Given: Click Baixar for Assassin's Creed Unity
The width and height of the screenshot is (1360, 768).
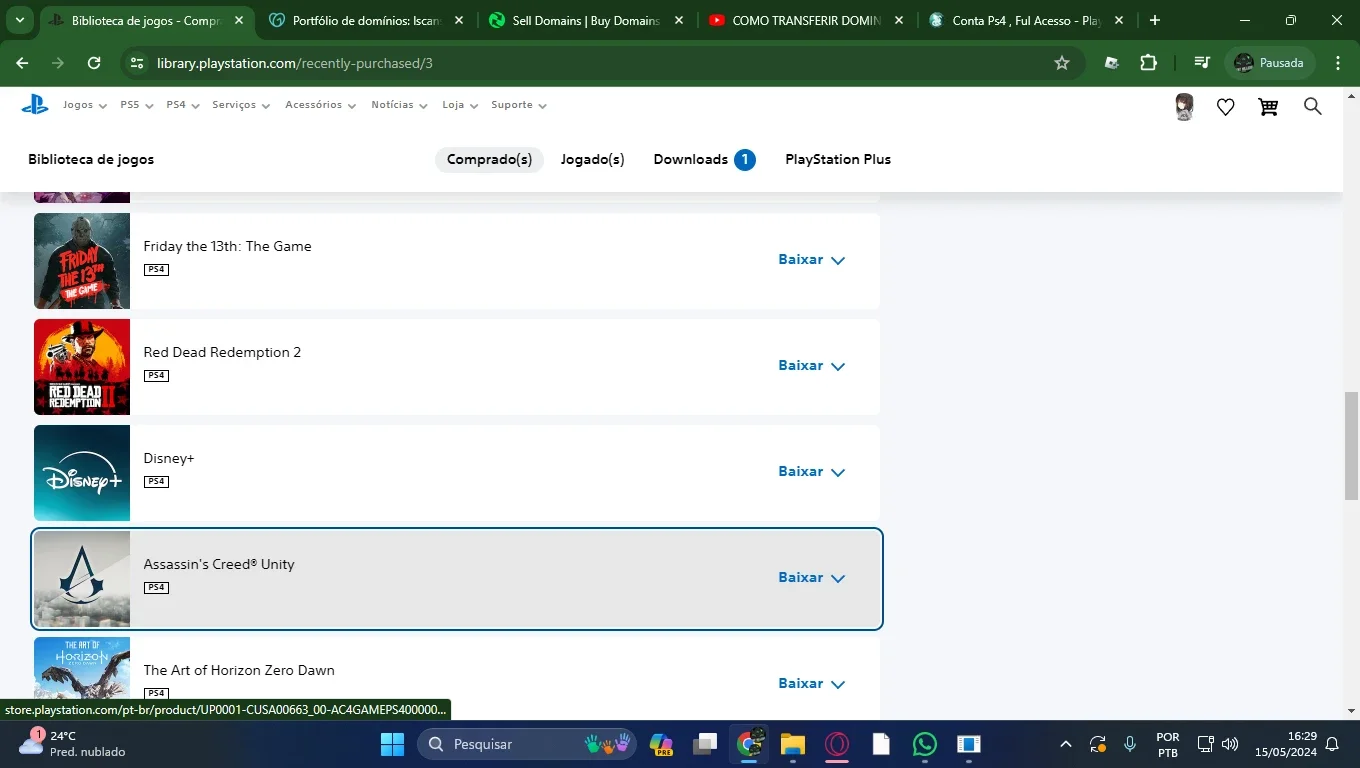Looking at the screenshot, I should pyautogui.click(x=812, y=578).
